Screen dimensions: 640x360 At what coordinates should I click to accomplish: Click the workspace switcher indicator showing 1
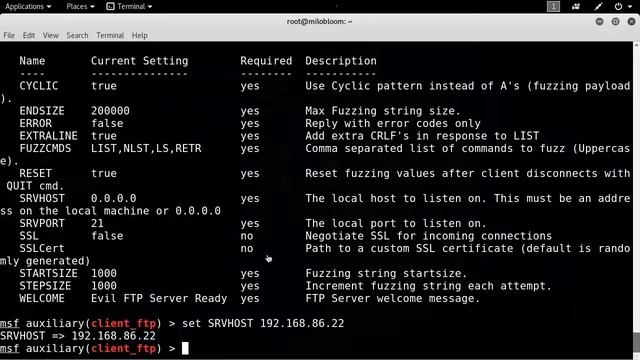tap(553, 7)
